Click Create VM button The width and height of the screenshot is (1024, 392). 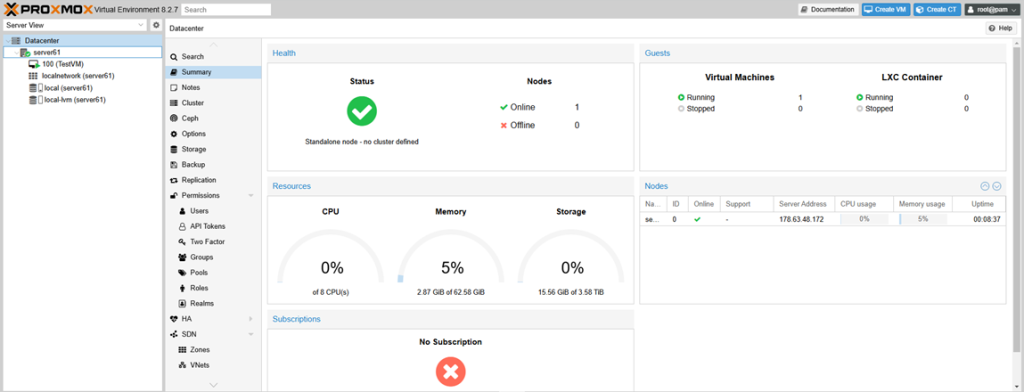[886, 10]
